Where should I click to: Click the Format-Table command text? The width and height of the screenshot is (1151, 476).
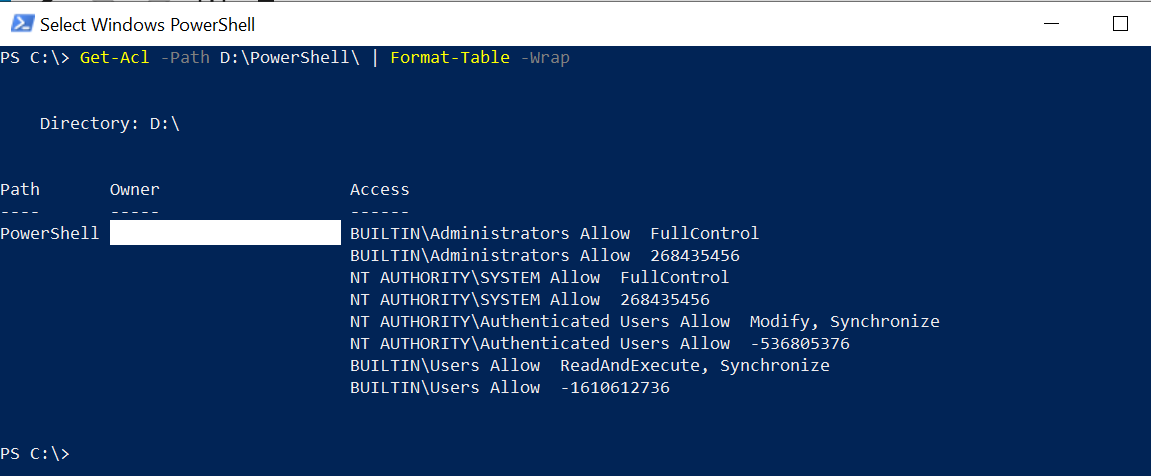[x=450, y=58]
